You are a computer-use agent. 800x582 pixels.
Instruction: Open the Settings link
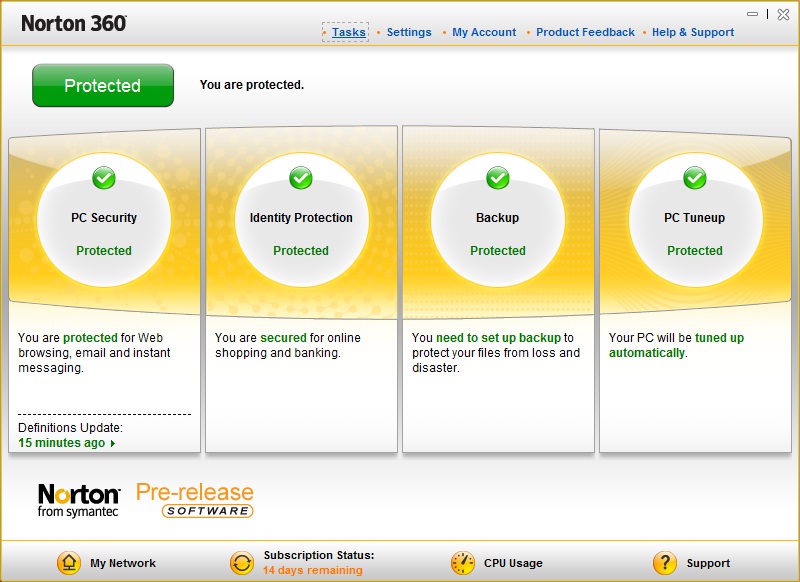pyautogui.click(x=409, y=32)
